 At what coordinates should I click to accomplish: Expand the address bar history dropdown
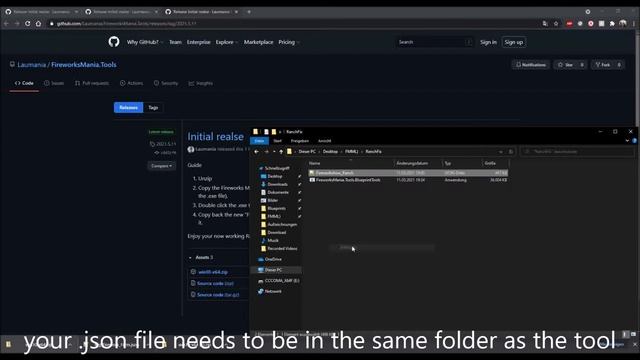pyautogui.click(x=501, y=151)
